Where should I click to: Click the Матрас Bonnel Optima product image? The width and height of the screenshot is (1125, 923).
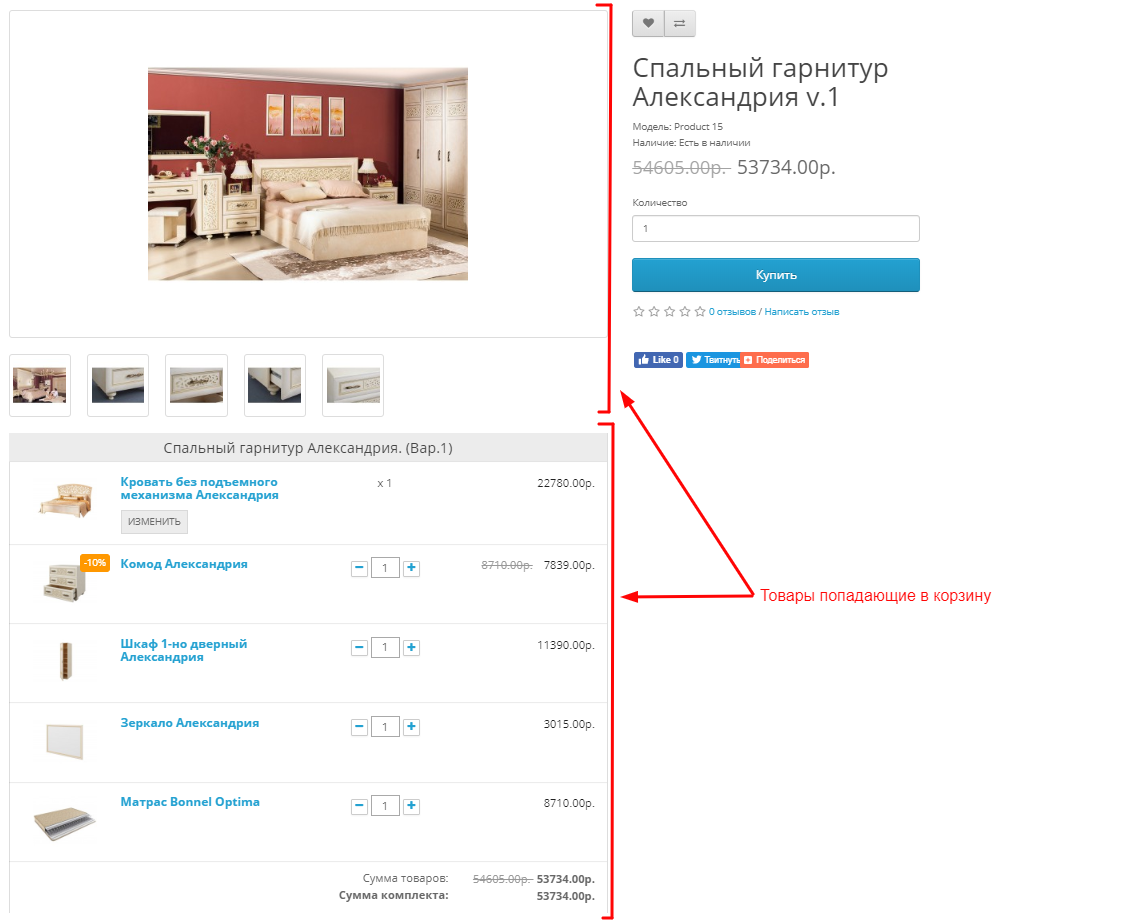click(x=65, y=823)
